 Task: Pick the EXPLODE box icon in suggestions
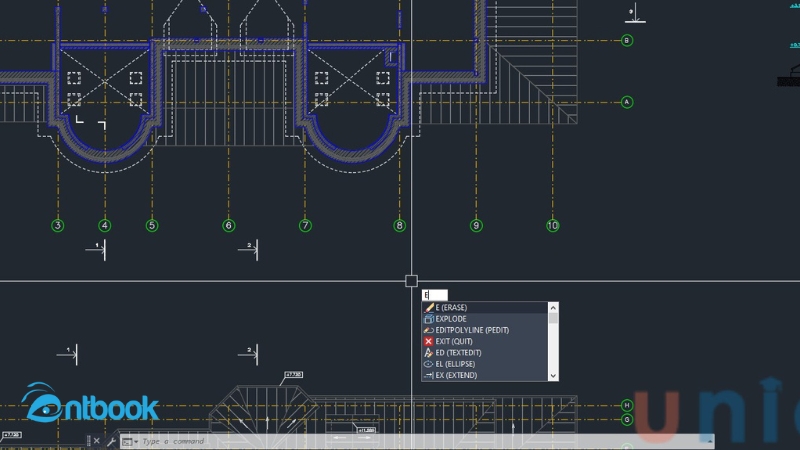coord(429,319)
